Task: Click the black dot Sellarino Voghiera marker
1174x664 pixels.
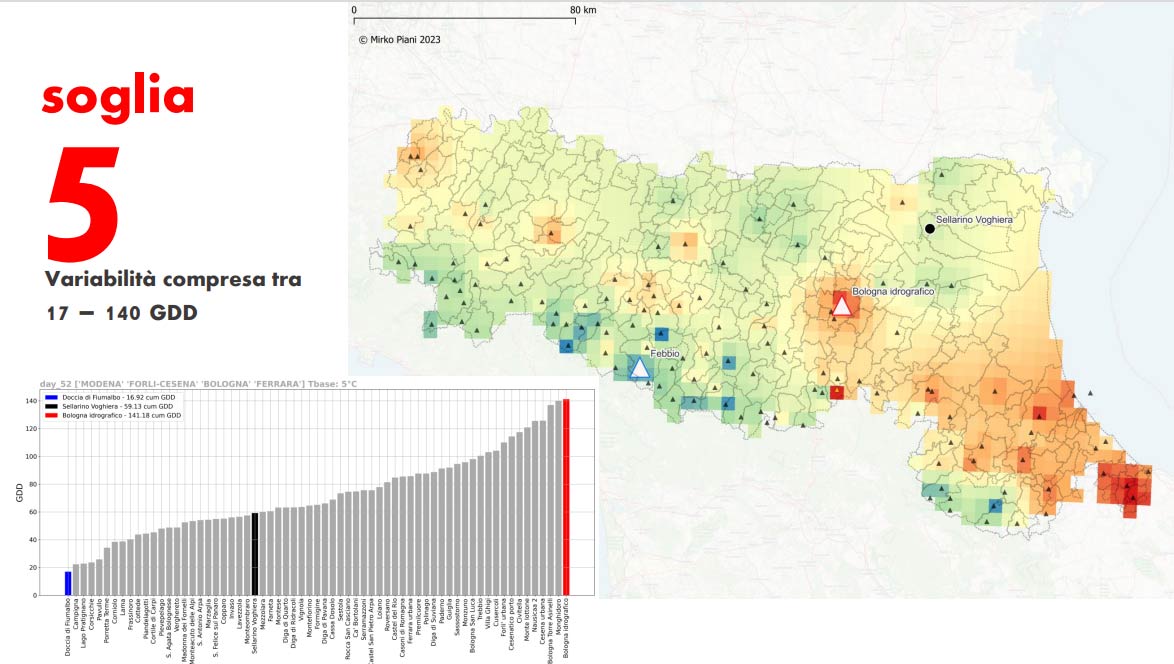Action: coord(930,229)
